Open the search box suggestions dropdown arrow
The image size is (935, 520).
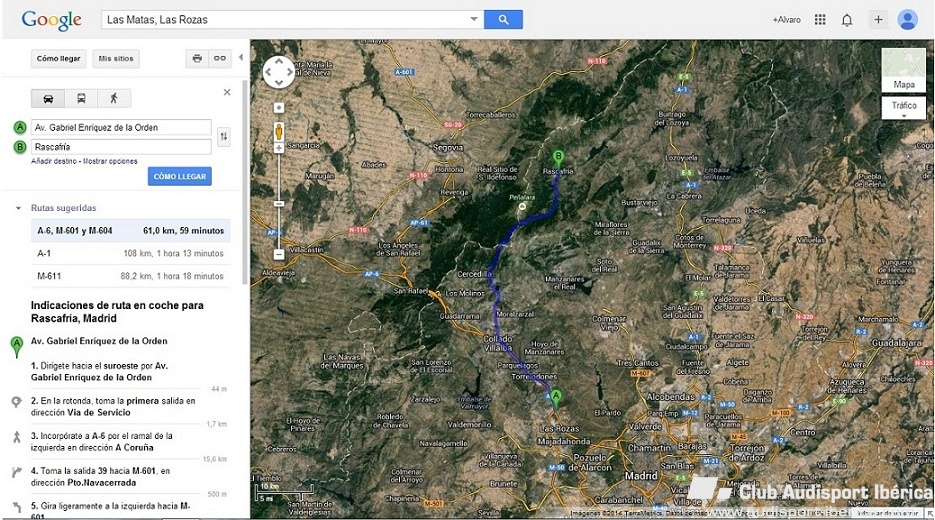tap(474, 20)
